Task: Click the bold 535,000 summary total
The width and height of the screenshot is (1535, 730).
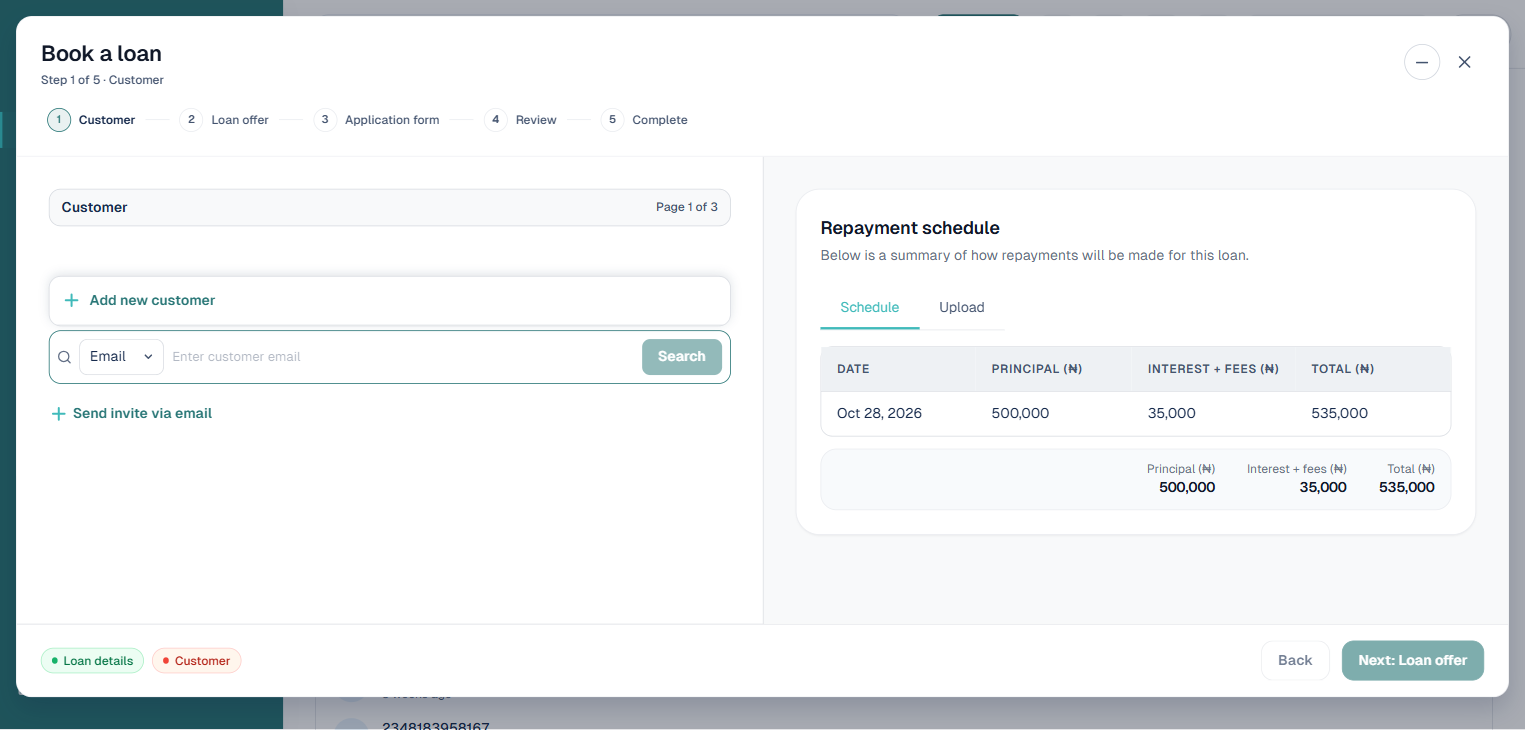Action: (1407, 488)
